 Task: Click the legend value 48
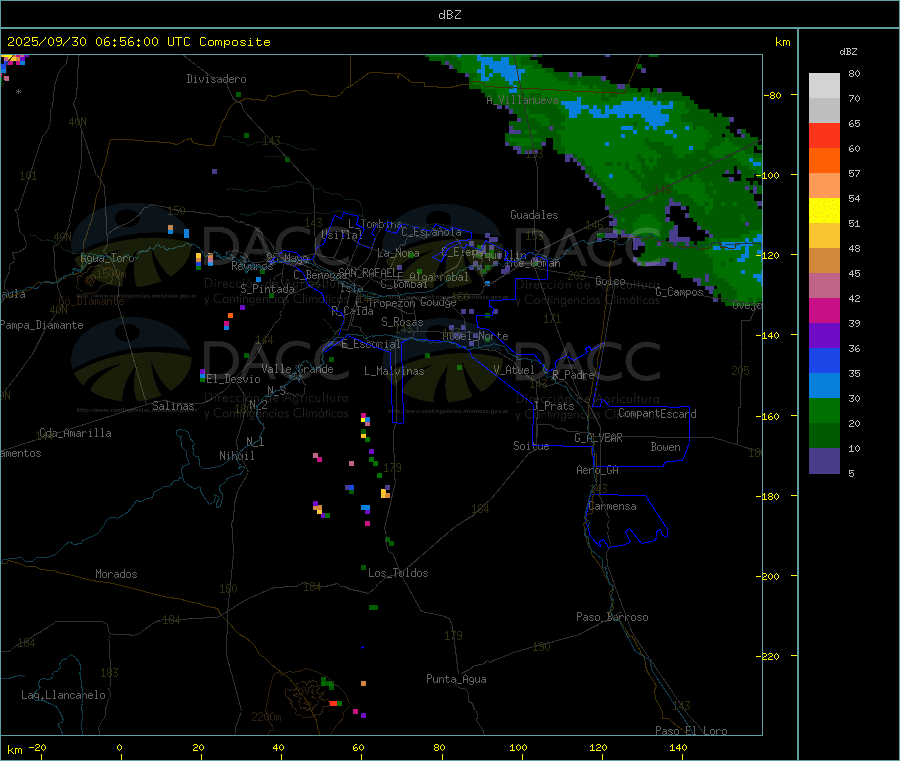point(854,249)
